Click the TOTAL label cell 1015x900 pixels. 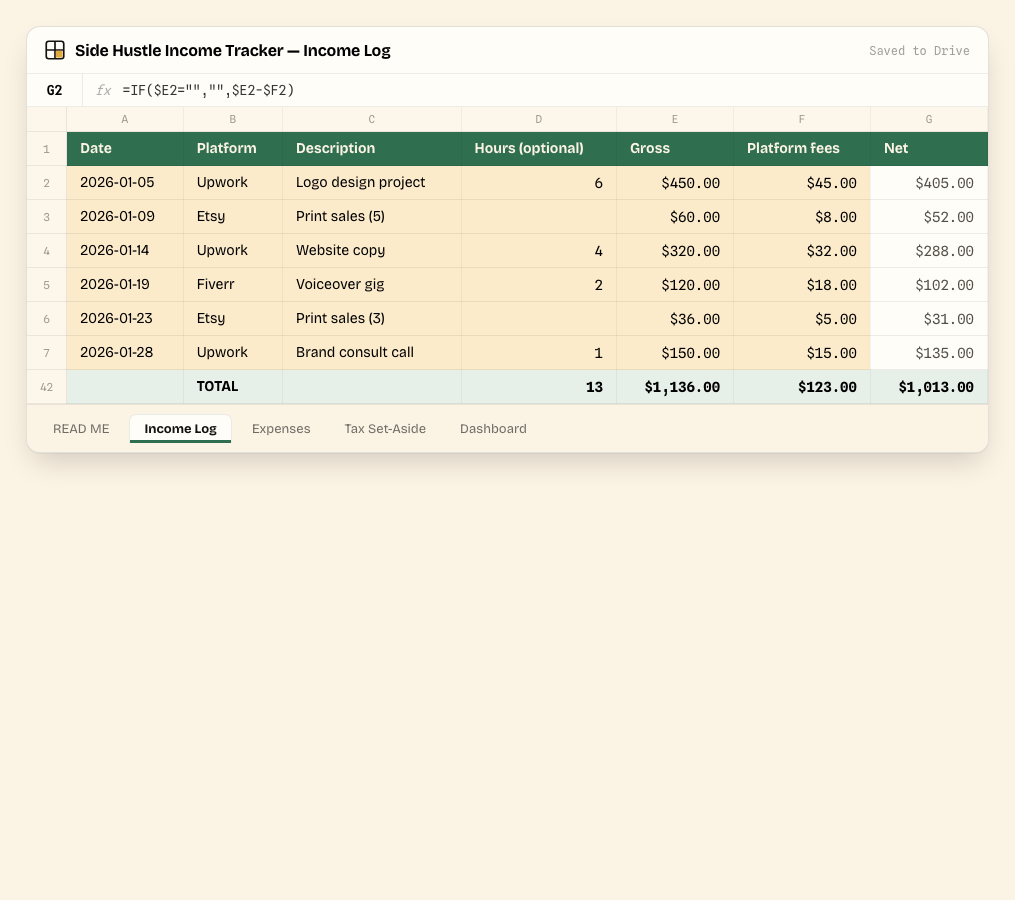(x=233, y=387)
